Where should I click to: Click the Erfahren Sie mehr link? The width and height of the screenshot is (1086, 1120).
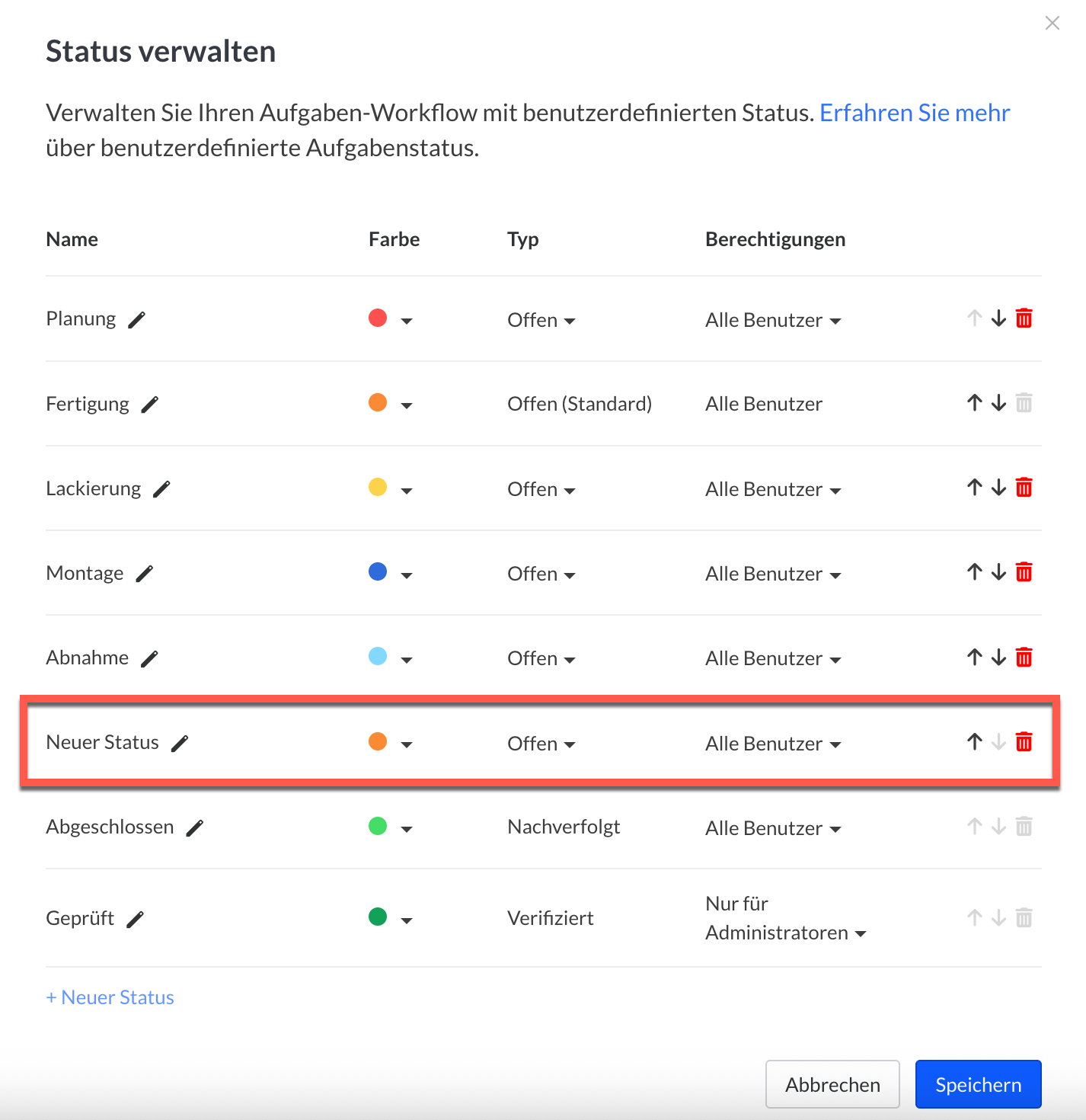coord(914,113)
